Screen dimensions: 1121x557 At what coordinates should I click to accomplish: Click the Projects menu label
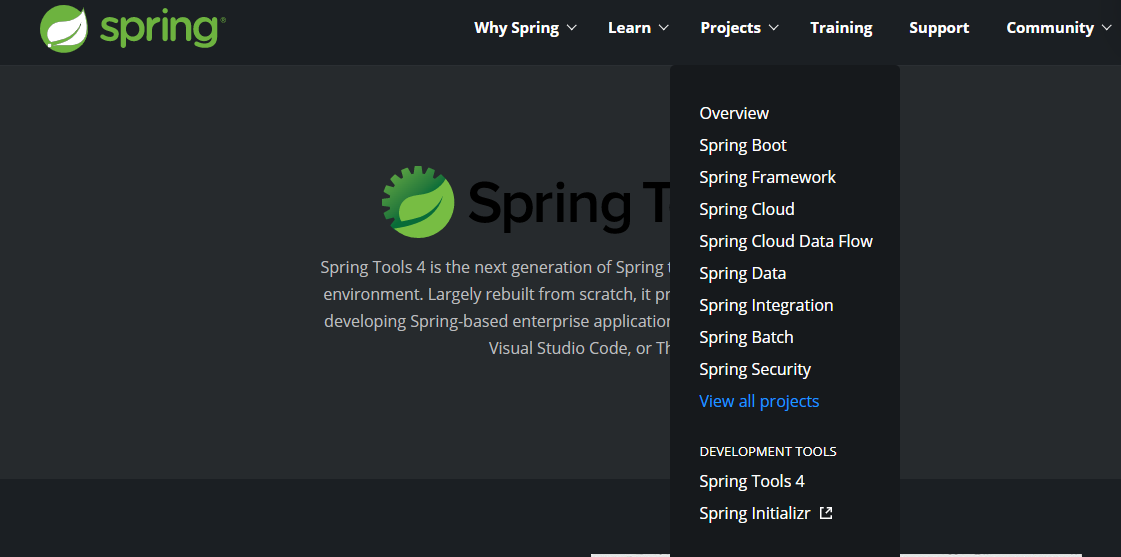point(731,28)
